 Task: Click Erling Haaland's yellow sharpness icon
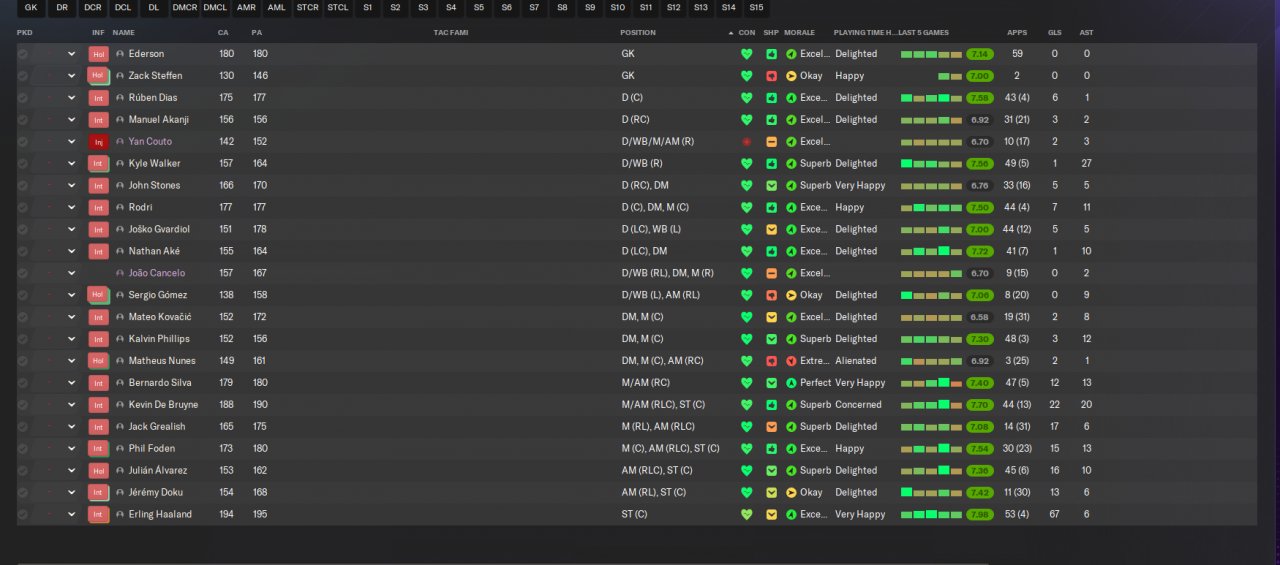pyautogui.click(x=771, y=515)
